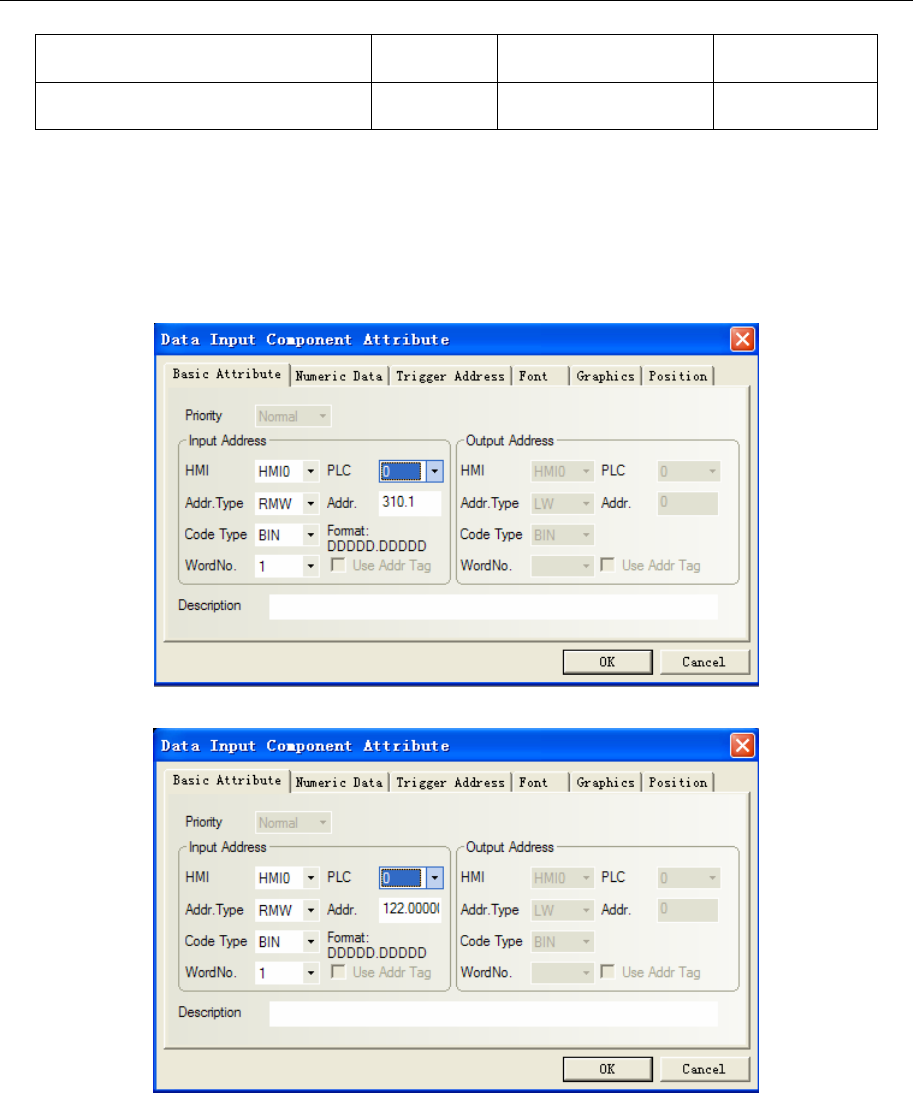
Task: Confirm lower dialog with OK
Action: coord(607,1069)
